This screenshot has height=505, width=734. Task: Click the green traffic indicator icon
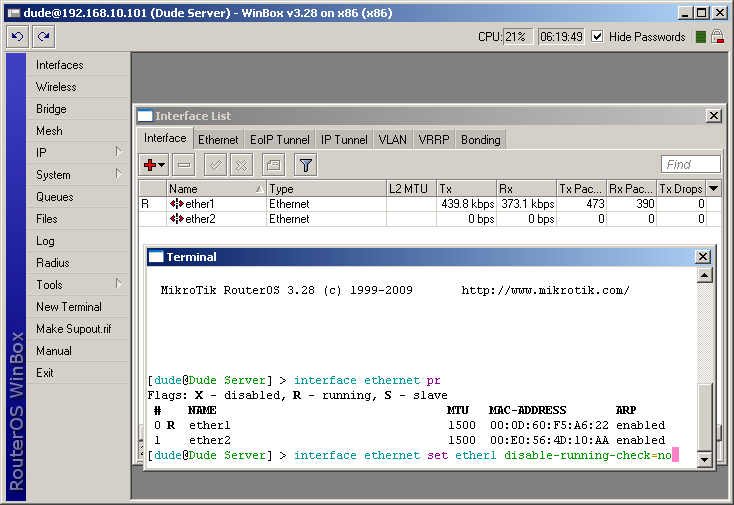pyautogui.click(x=701, y=37)
